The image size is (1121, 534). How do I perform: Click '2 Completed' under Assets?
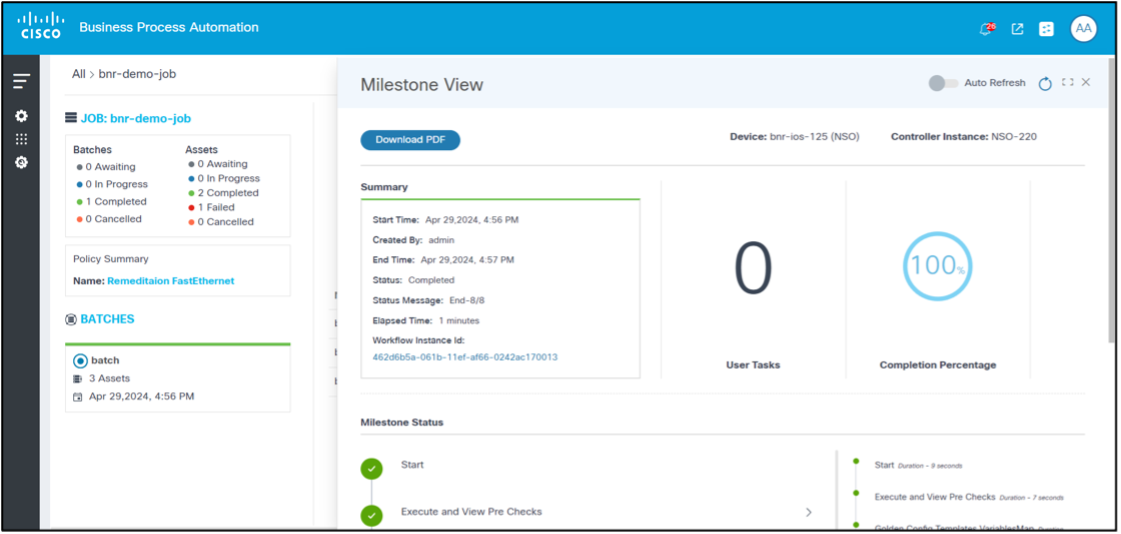[x=228, y=193]
